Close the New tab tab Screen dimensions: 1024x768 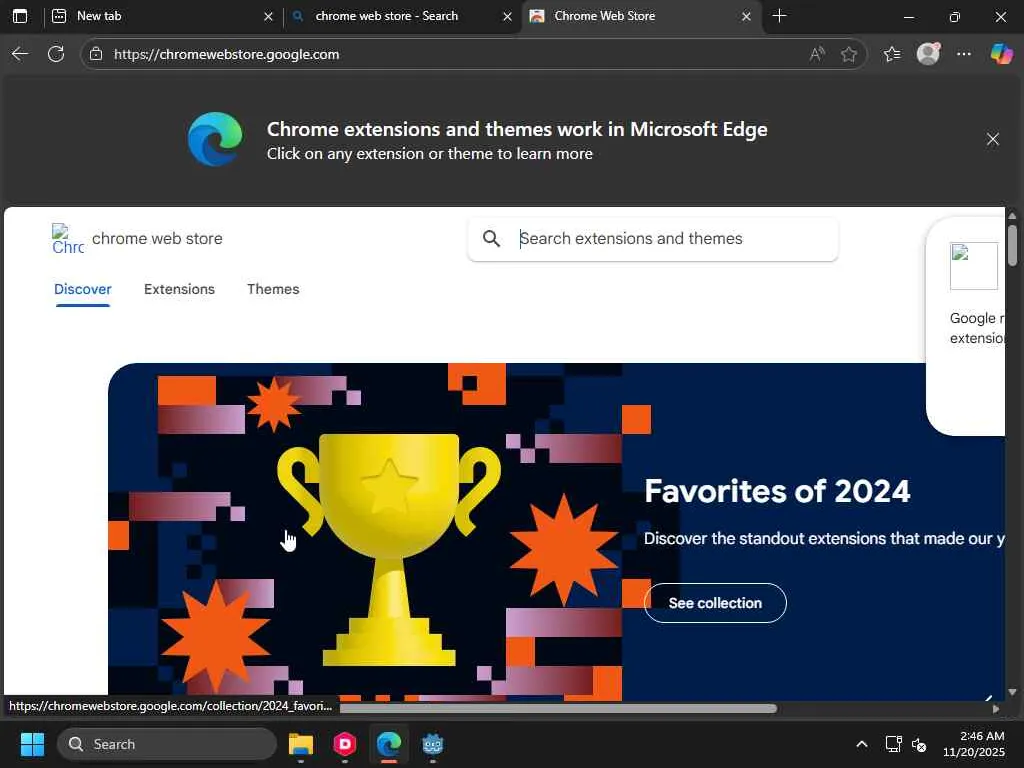pos(268,17)
